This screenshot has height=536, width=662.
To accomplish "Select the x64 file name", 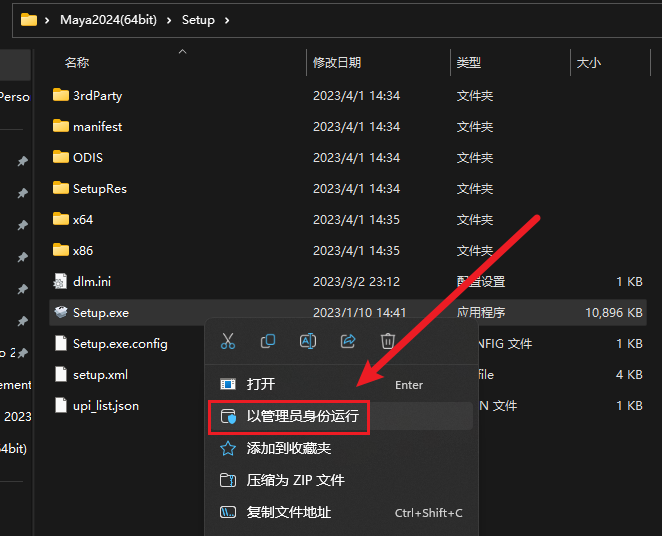I will coord(83,219).
